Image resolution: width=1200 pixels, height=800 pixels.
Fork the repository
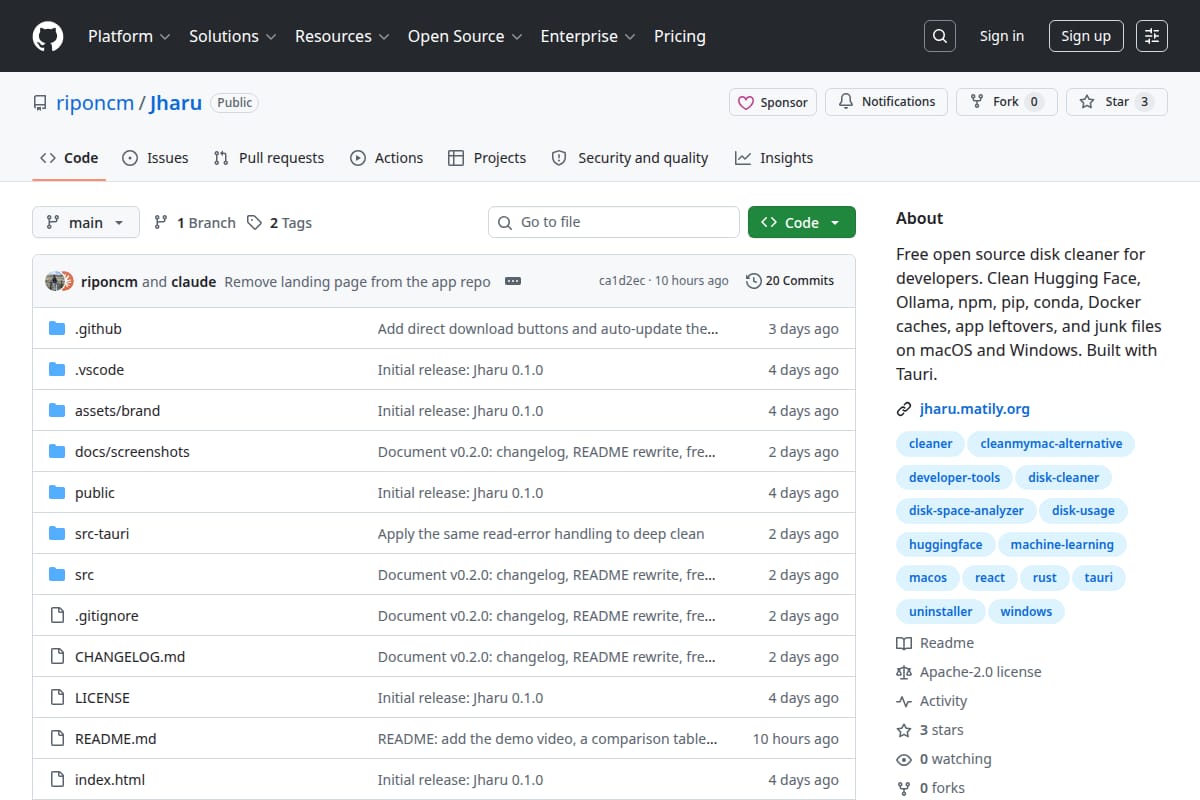pos(1007,102)
